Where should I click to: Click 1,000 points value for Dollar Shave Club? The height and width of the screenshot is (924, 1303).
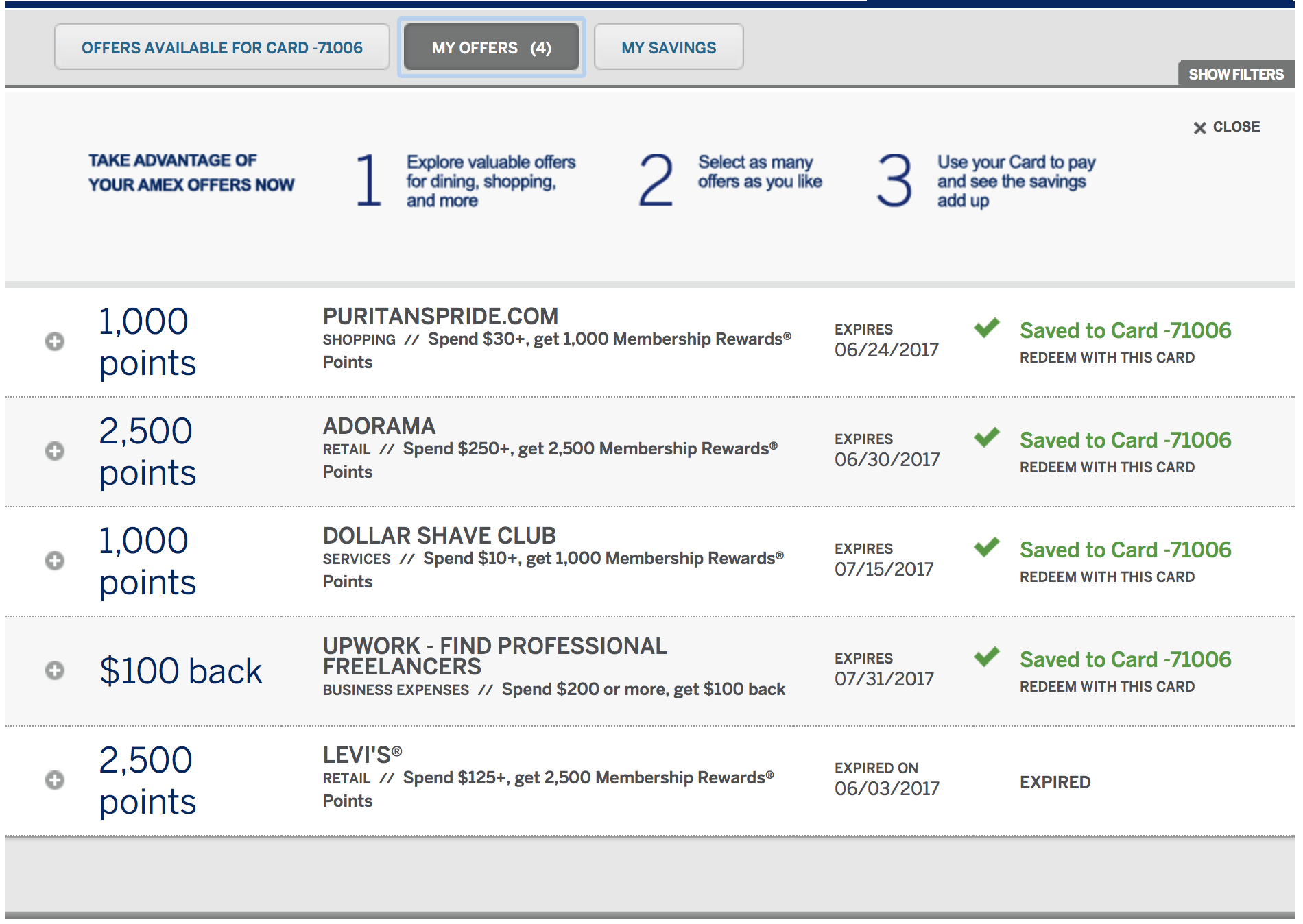[147, 561]
